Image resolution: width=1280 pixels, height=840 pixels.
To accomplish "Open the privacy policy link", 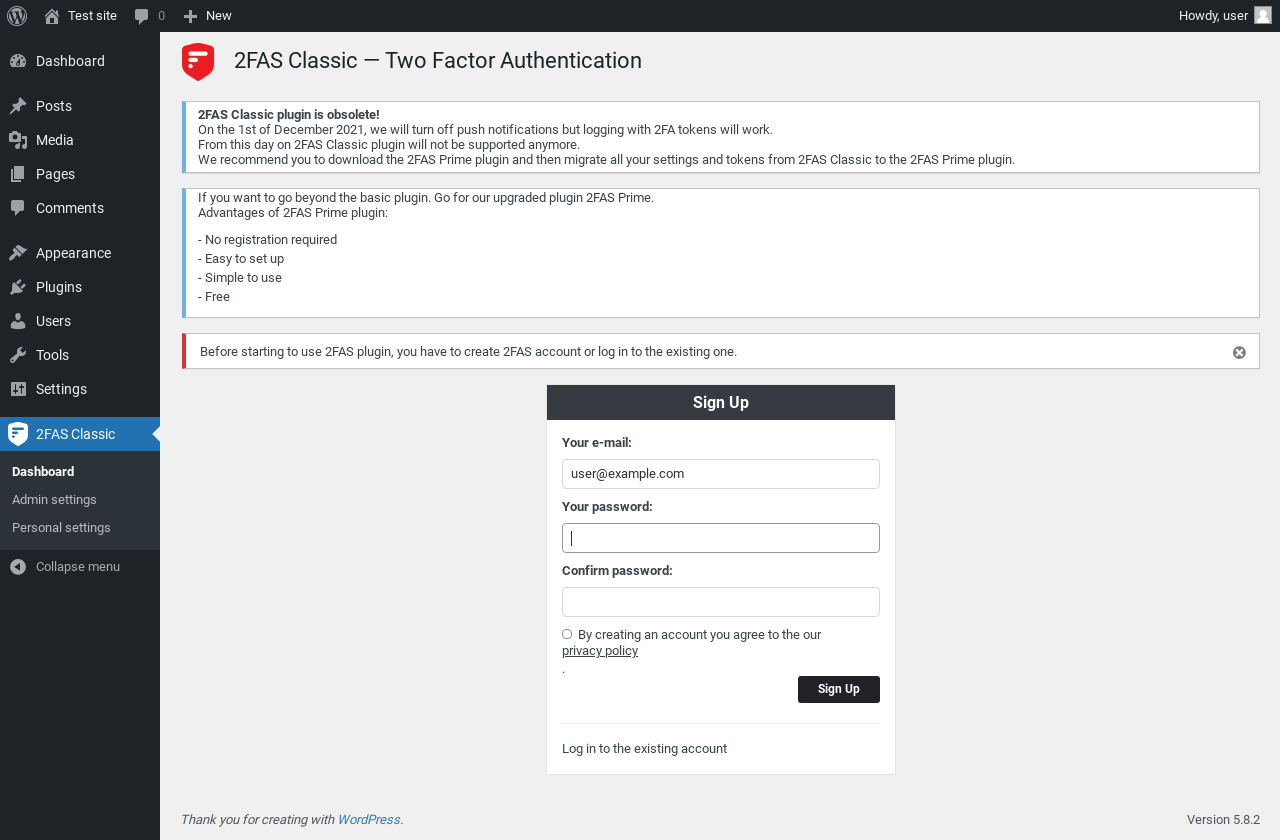I will (x=600, y=651).
